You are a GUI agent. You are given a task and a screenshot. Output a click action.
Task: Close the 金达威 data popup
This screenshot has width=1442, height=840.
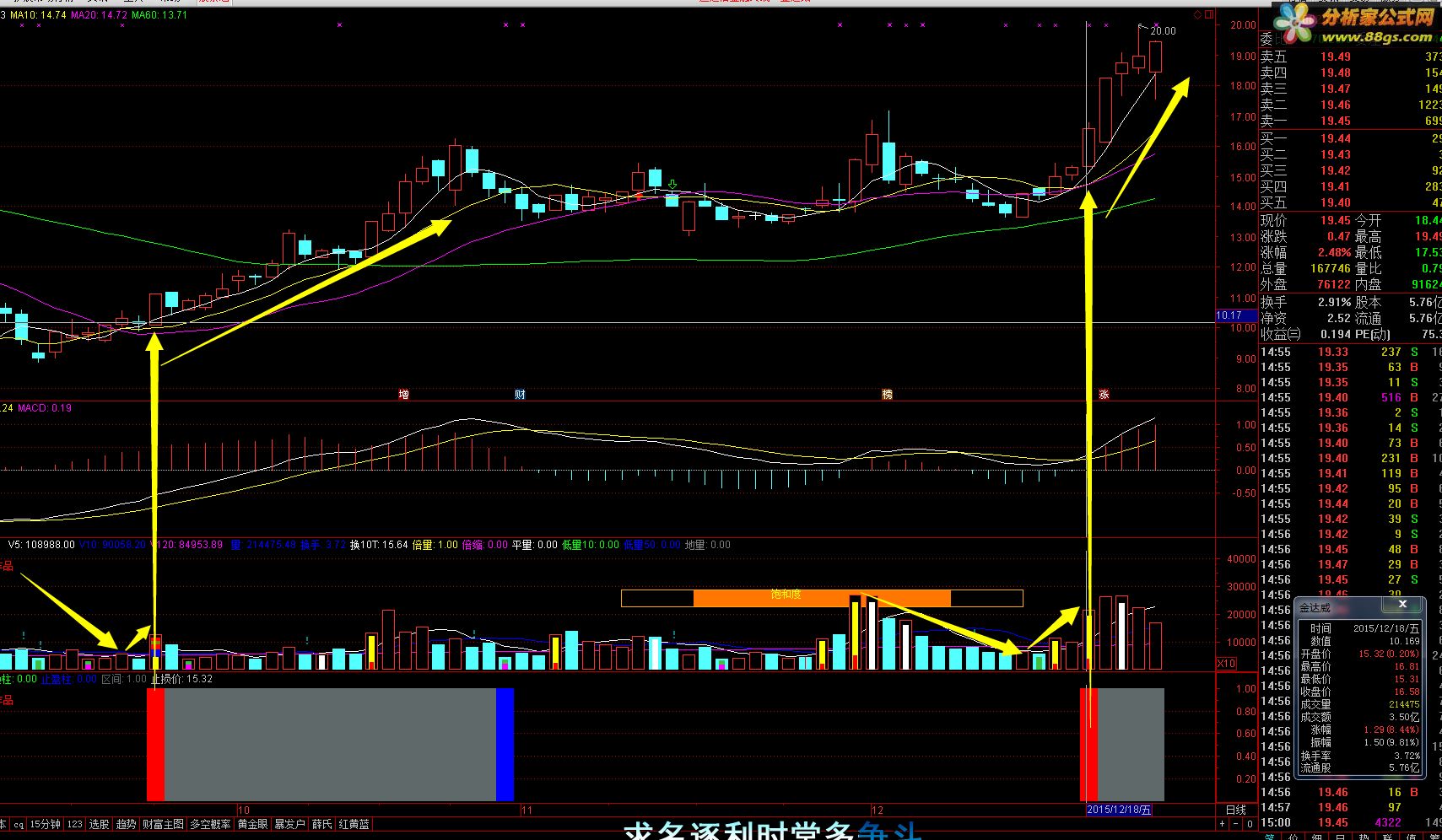coord(1402,605)
